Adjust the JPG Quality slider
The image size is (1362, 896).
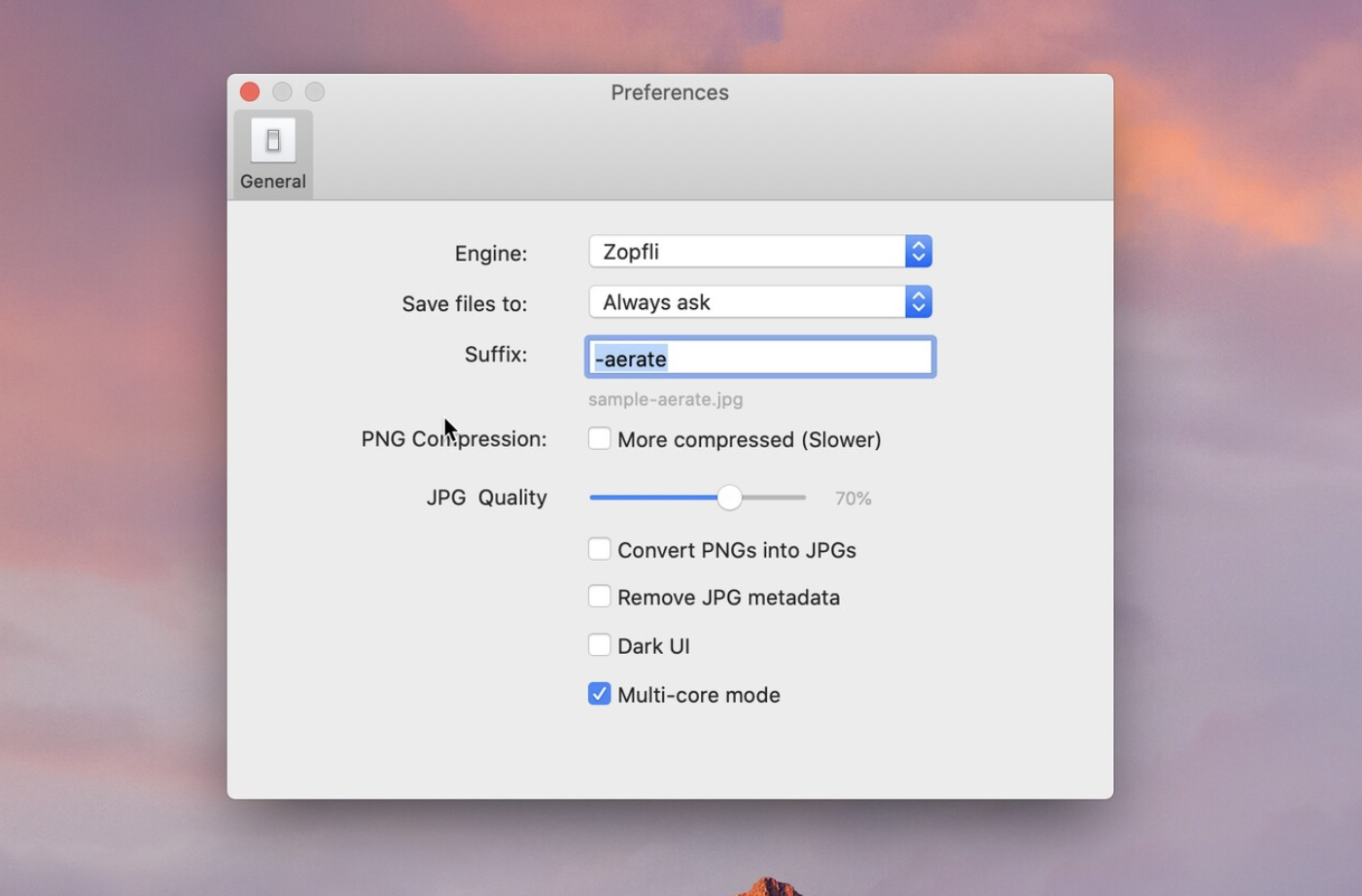point(730,497)
